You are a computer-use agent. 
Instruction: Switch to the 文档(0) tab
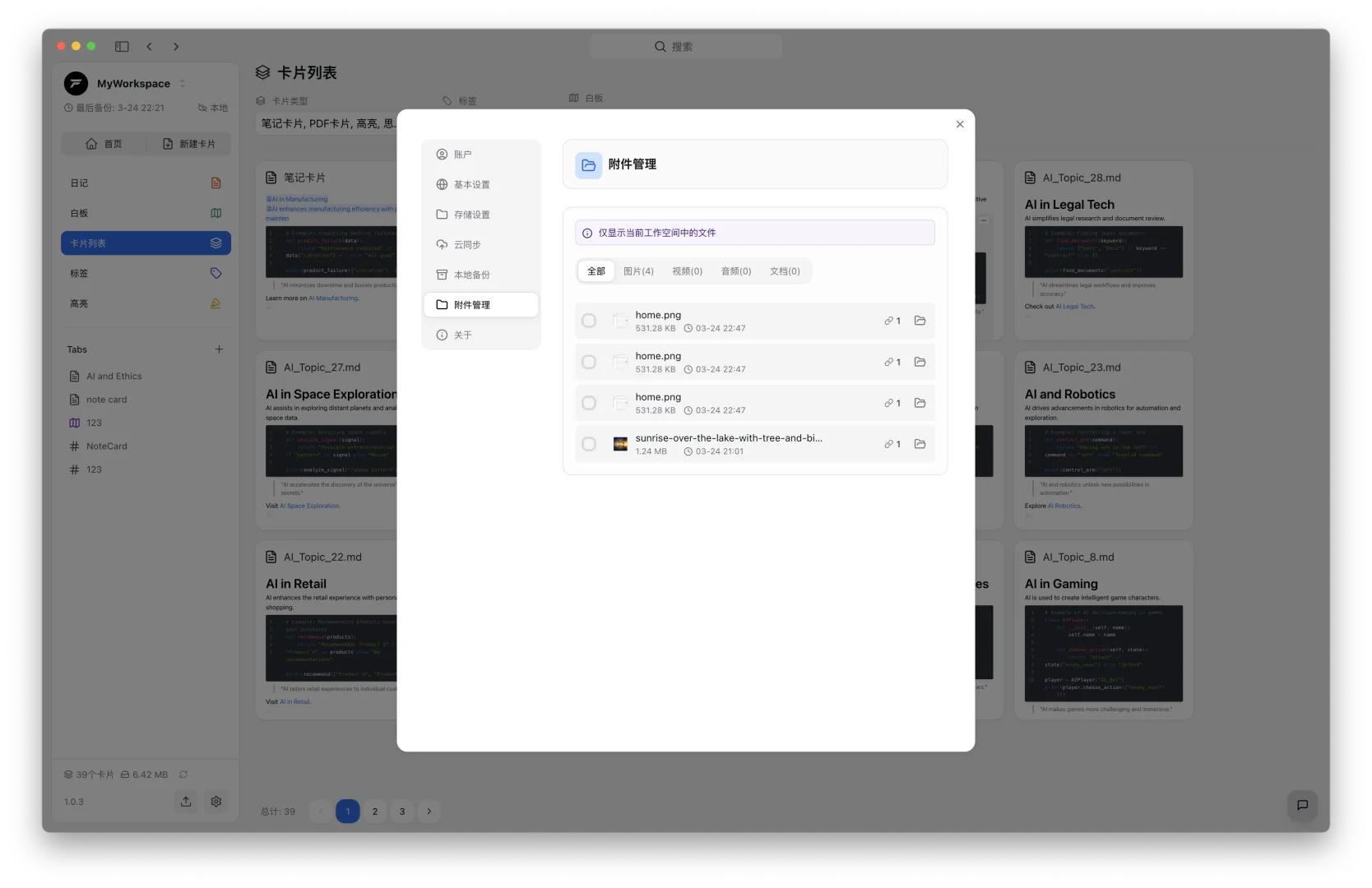pos(785,271)
